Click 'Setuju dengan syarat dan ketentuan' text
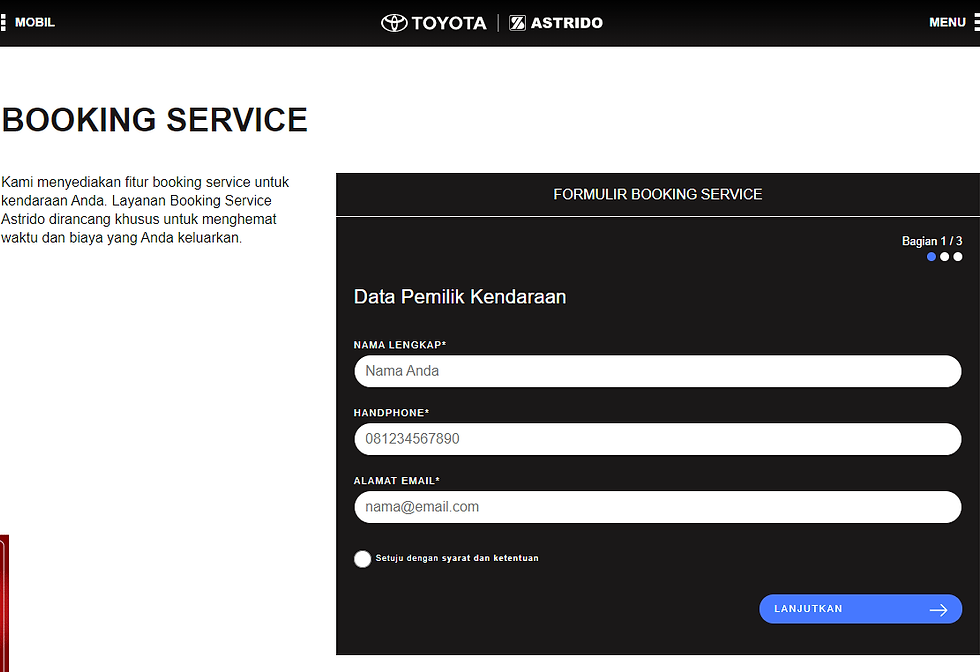This screenshot has width=980, height=672. [457, 558]
